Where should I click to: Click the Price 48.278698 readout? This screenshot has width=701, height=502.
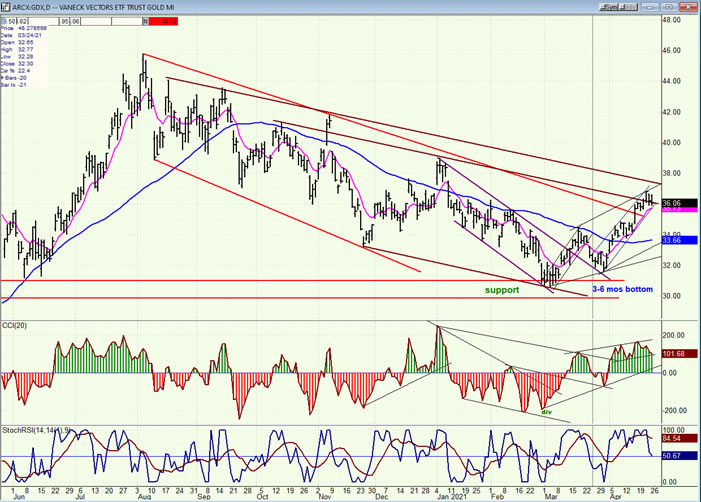click(x=24, y=28)
